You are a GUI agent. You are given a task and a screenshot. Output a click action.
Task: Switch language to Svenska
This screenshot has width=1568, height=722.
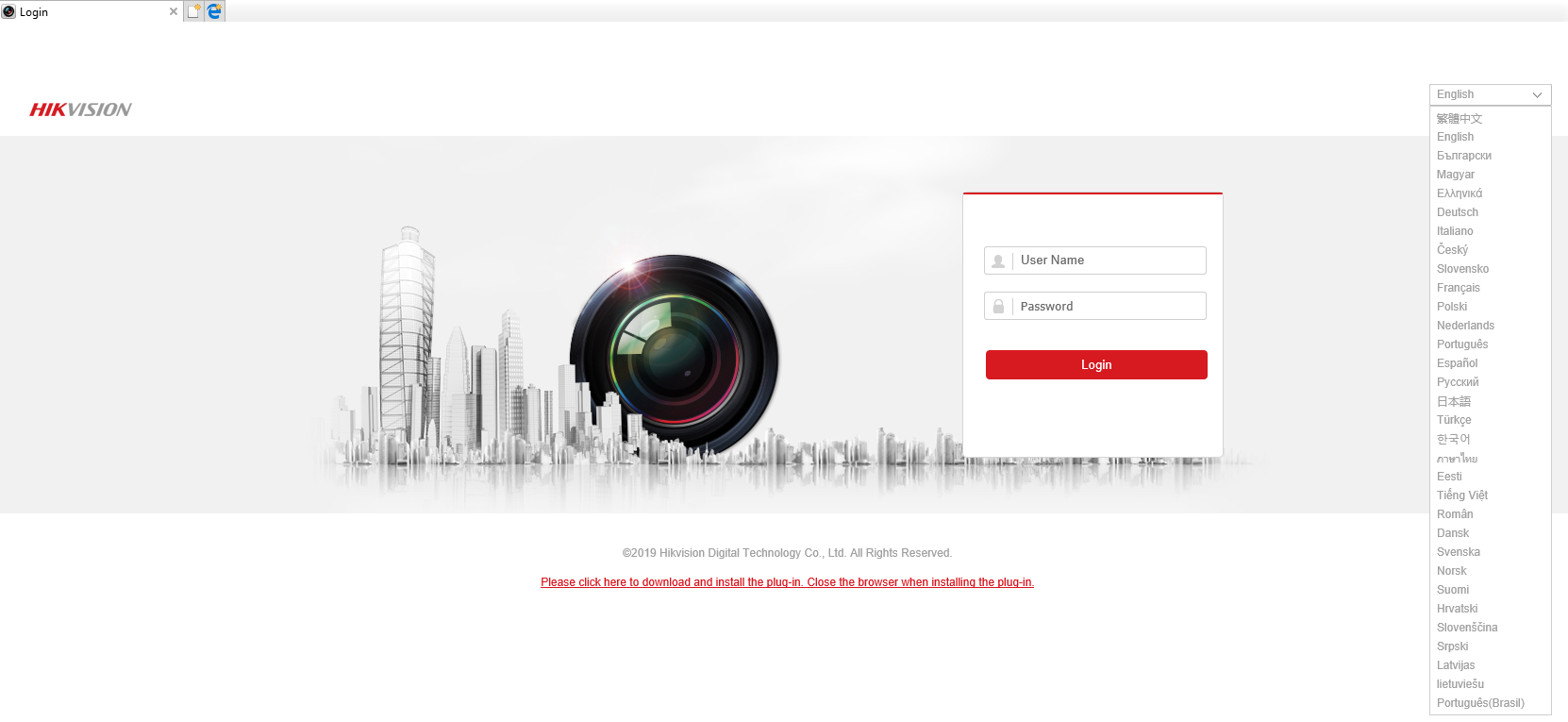[x=1459, y=552]
